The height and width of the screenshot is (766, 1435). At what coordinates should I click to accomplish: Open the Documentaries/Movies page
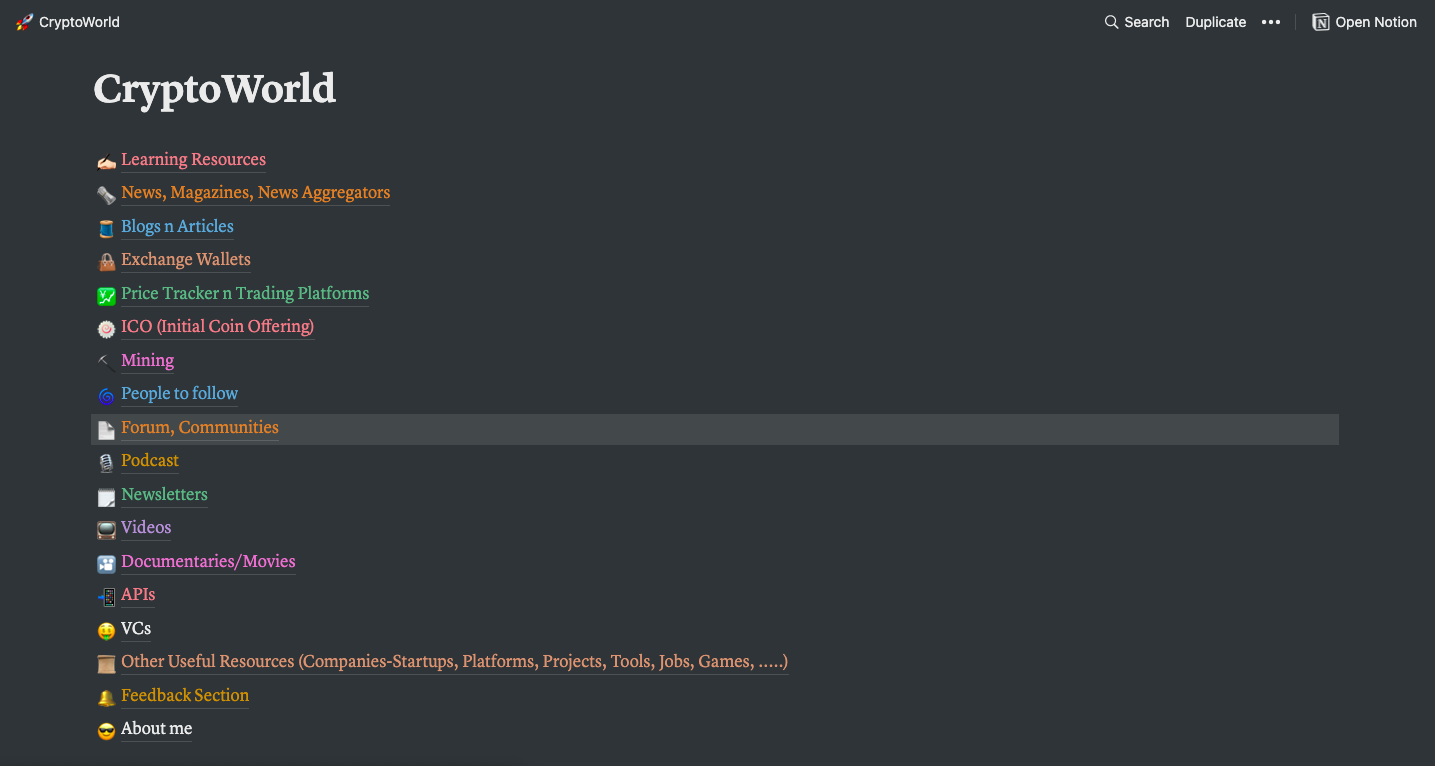(x=208, y=562)
